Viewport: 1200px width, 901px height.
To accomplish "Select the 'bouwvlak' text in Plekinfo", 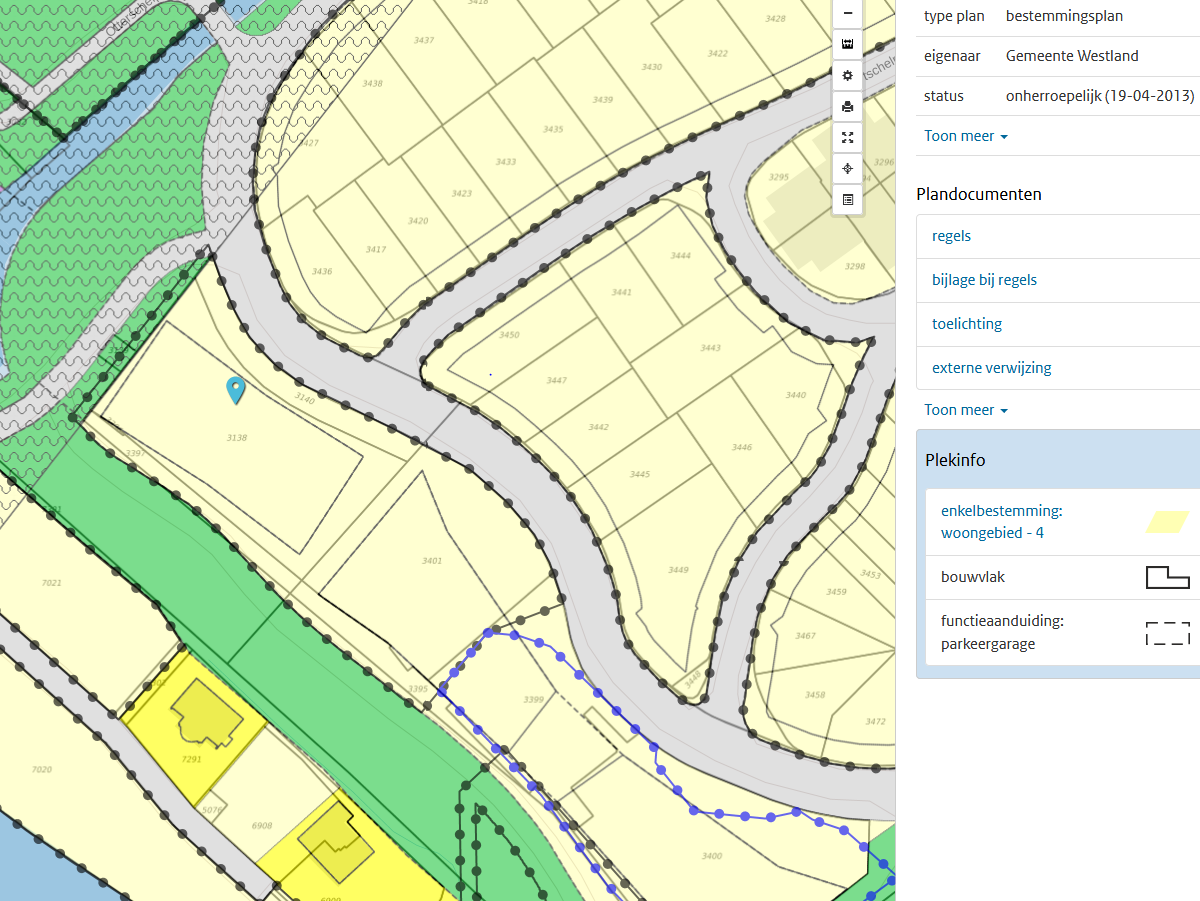I will pos(973,577).
